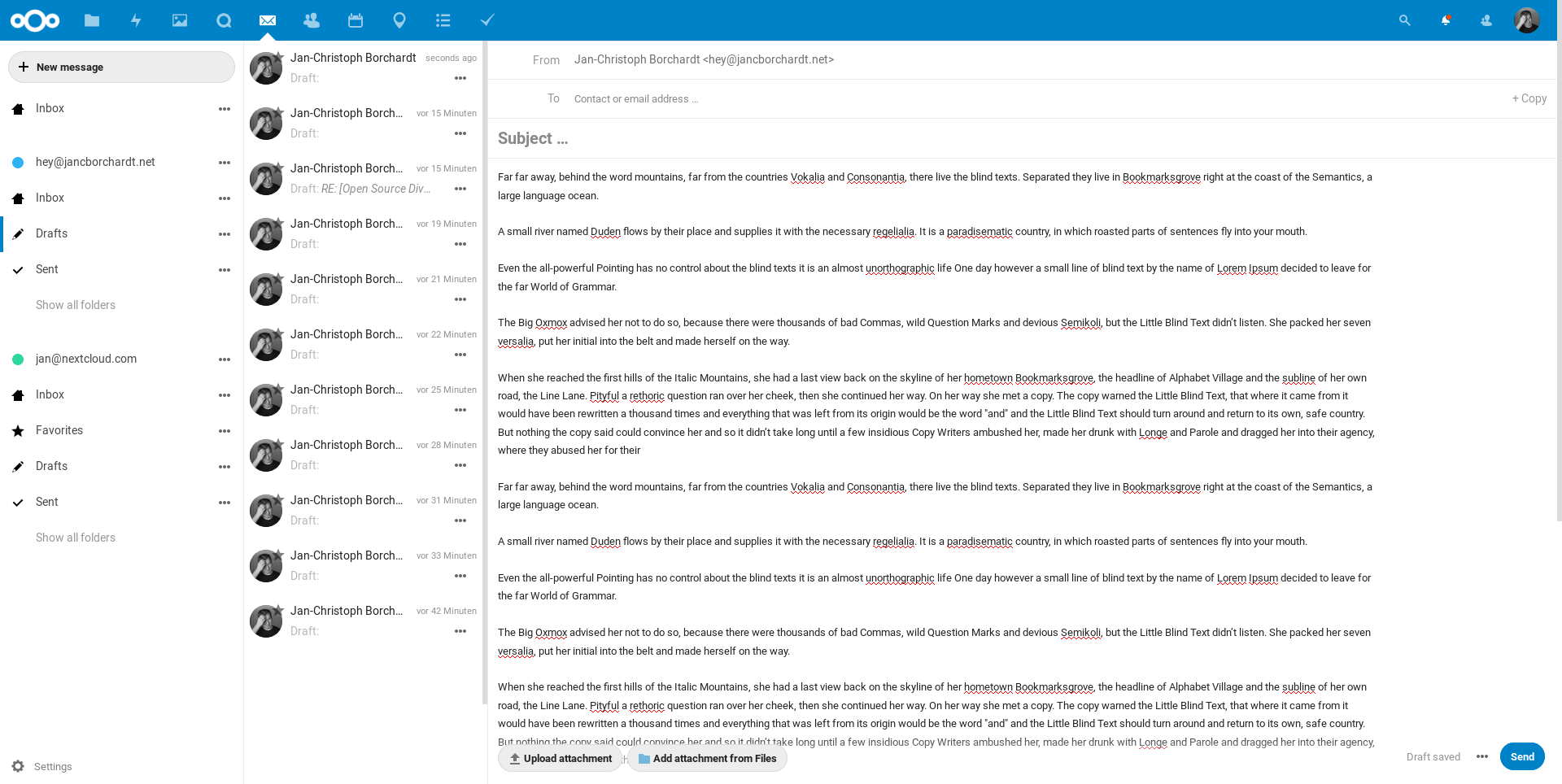Click the Favorites star icon
Image resolution: width=1562 pixels, height=784 pixels.
click(18, 431)
